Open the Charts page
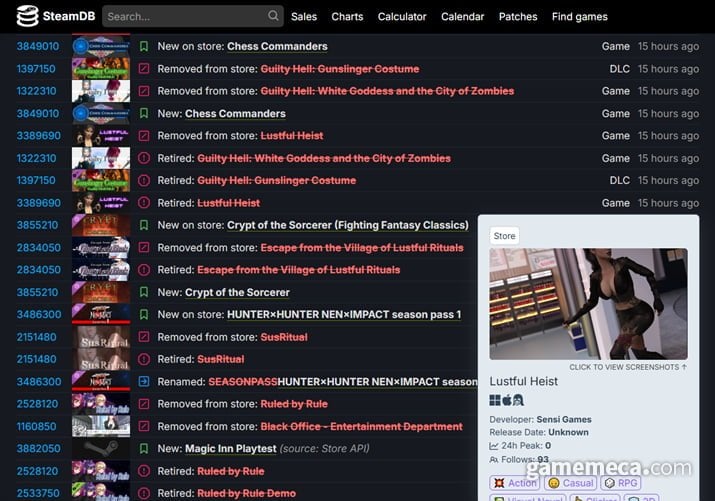This screenshot has width=715, height=501. tap(347, 16)
